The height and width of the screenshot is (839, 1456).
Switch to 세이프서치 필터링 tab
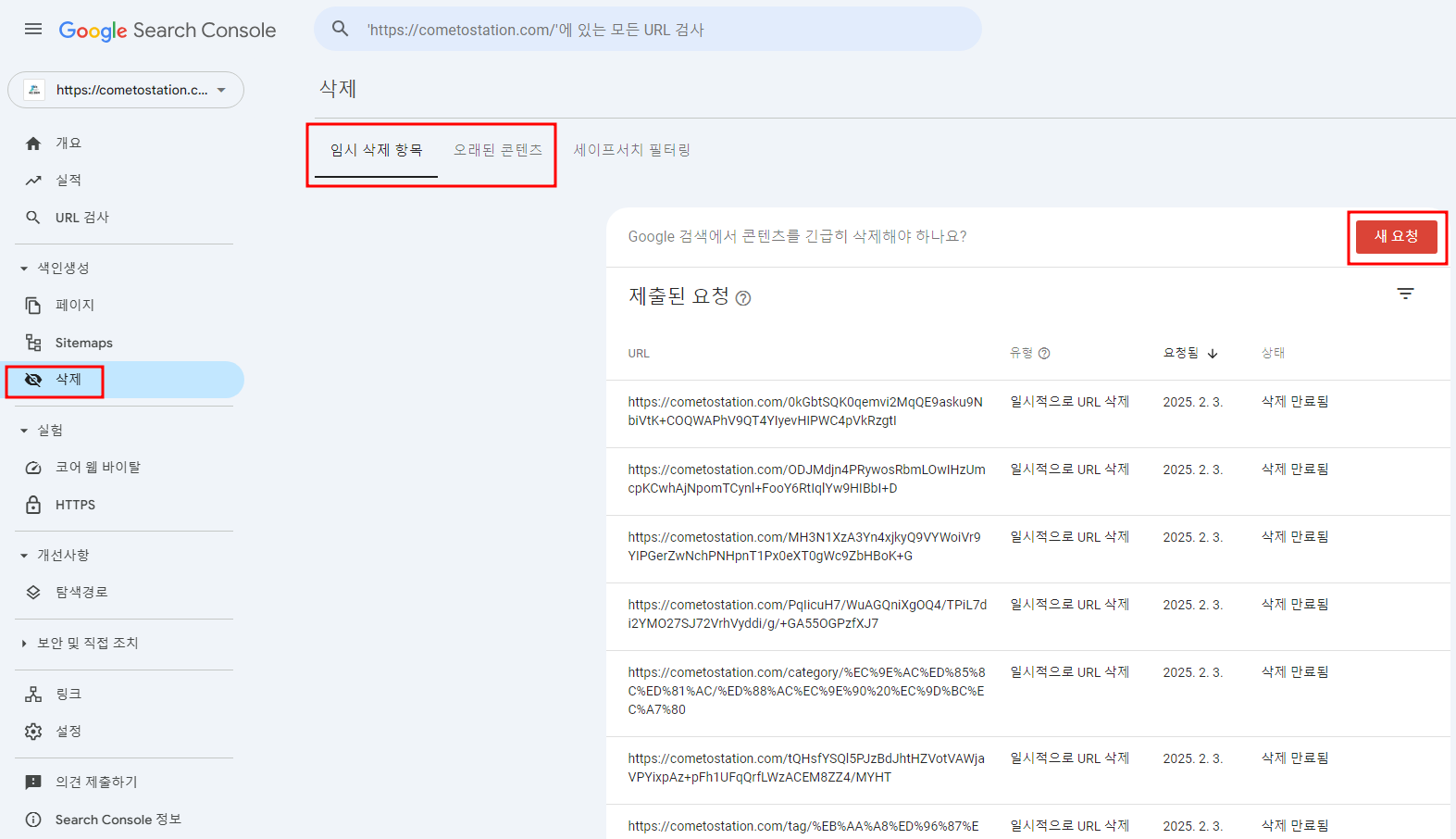click(x=632, y=150)
